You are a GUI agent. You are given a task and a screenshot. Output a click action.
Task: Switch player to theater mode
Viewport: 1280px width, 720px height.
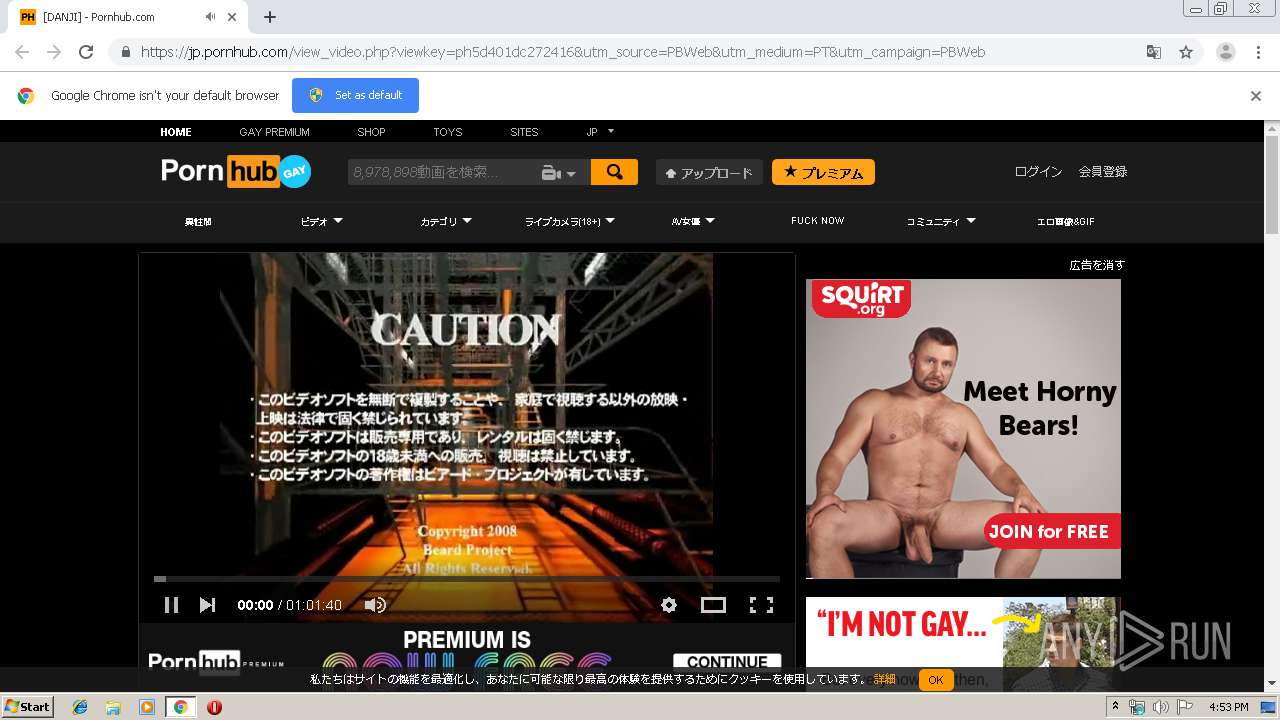pos(713,605)
